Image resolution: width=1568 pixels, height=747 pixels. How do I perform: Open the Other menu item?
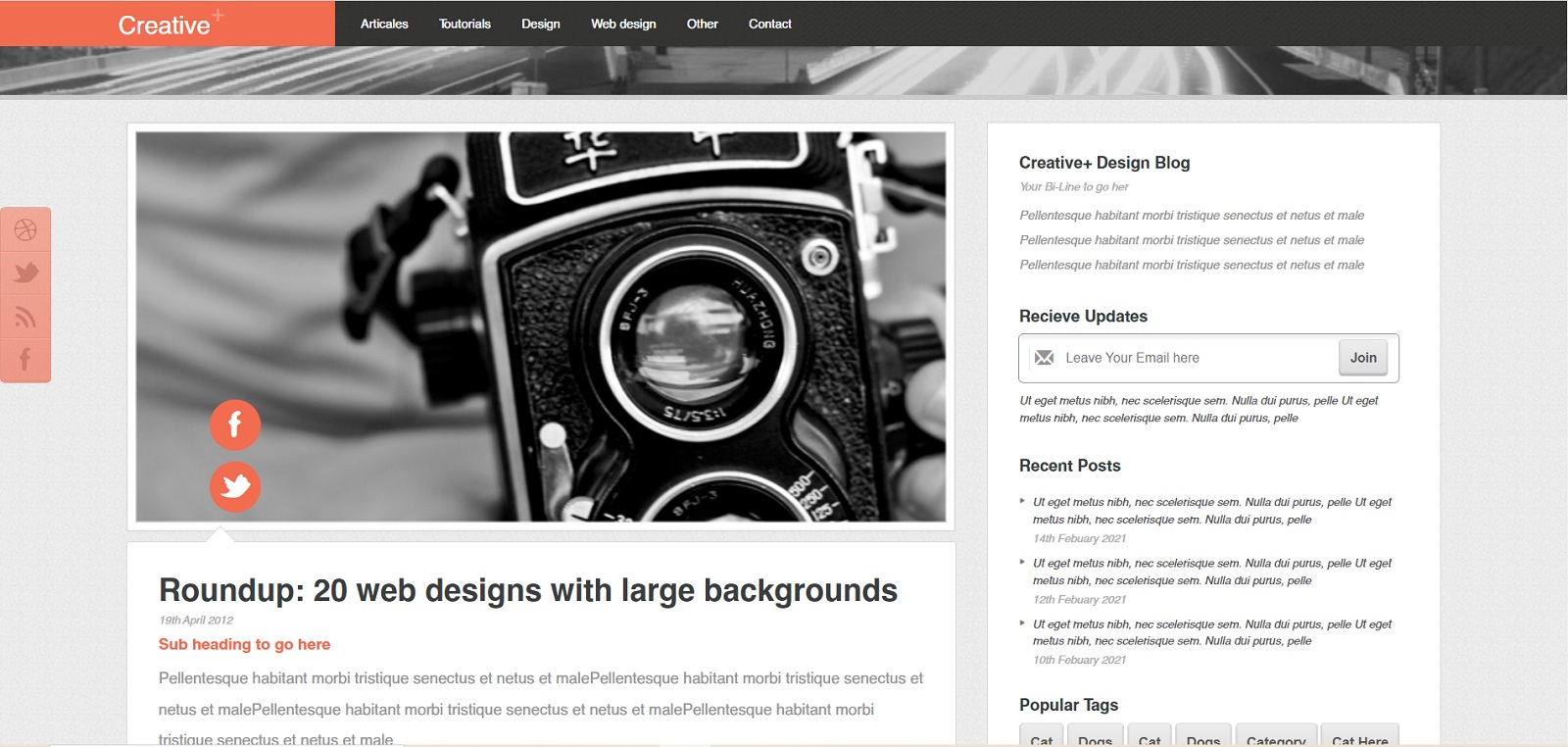(703, 24)
